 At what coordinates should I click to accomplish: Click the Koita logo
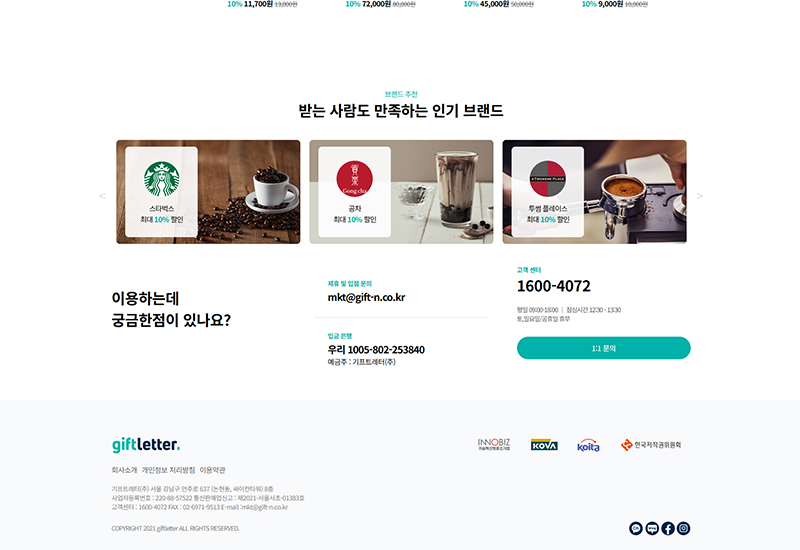pyautogui.click(x=588, y=445)
